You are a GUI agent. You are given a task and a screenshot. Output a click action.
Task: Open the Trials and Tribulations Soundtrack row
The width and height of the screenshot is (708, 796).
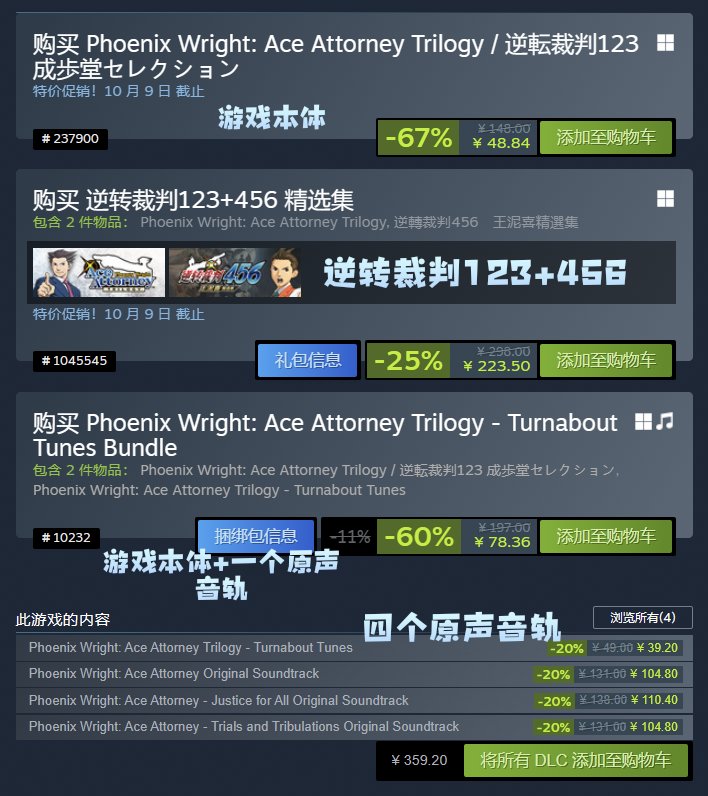(354, 727)
